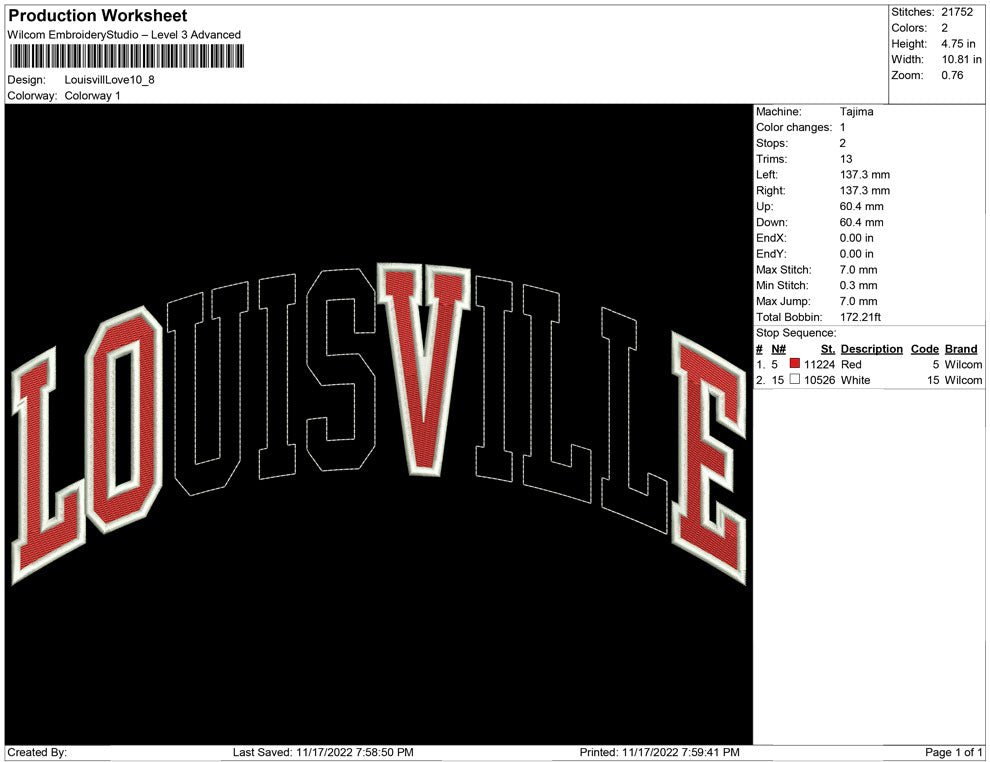The height and width of the screenshot is (762, 990).
Task: Select the Width value '10.81 in'
Action: 962,59
